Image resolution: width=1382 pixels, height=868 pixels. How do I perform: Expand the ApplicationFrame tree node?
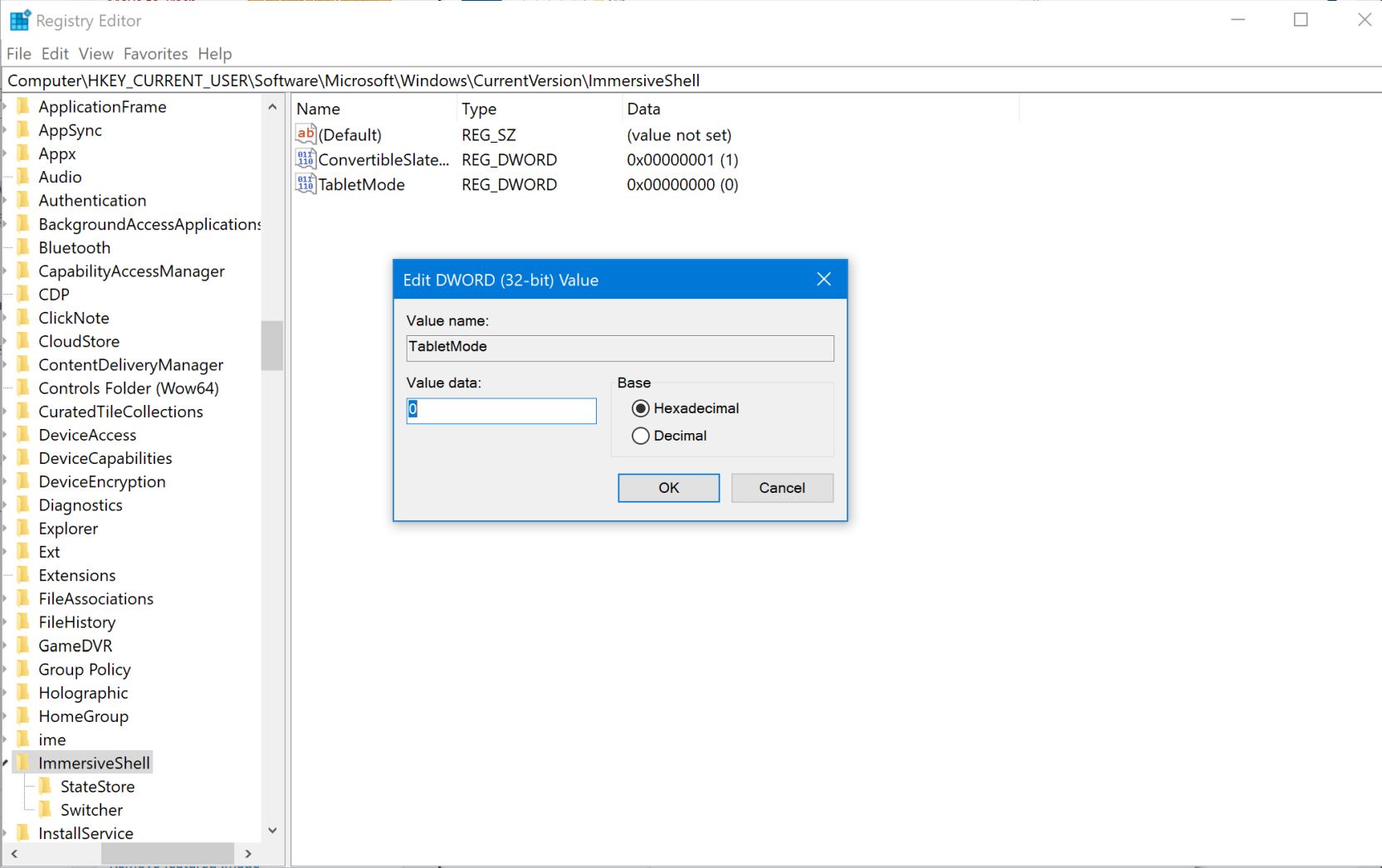[x=6, y=107]
